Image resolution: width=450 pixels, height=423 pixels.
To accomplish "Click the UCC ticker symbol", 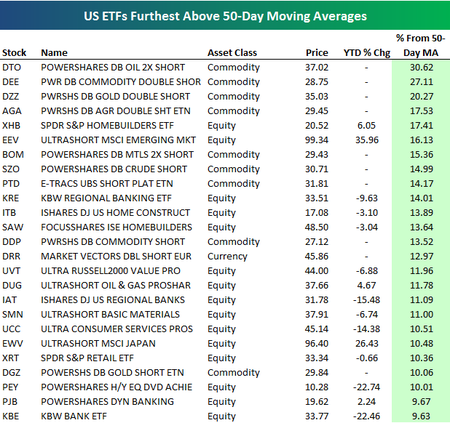I will [11, 329].
